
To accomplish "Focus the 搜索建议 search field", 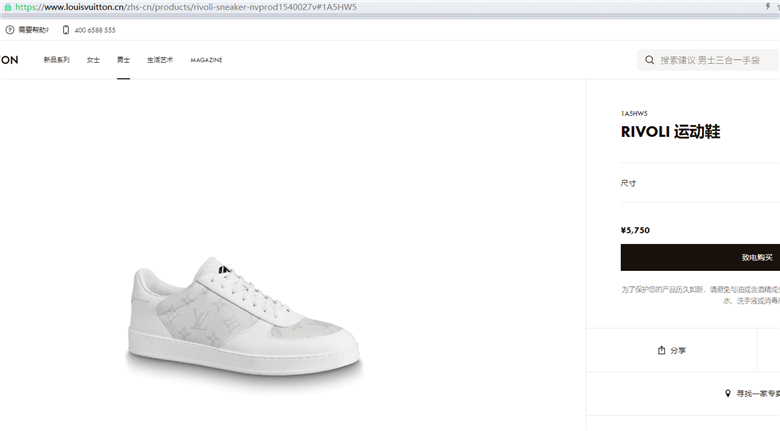I will (708, 60).
